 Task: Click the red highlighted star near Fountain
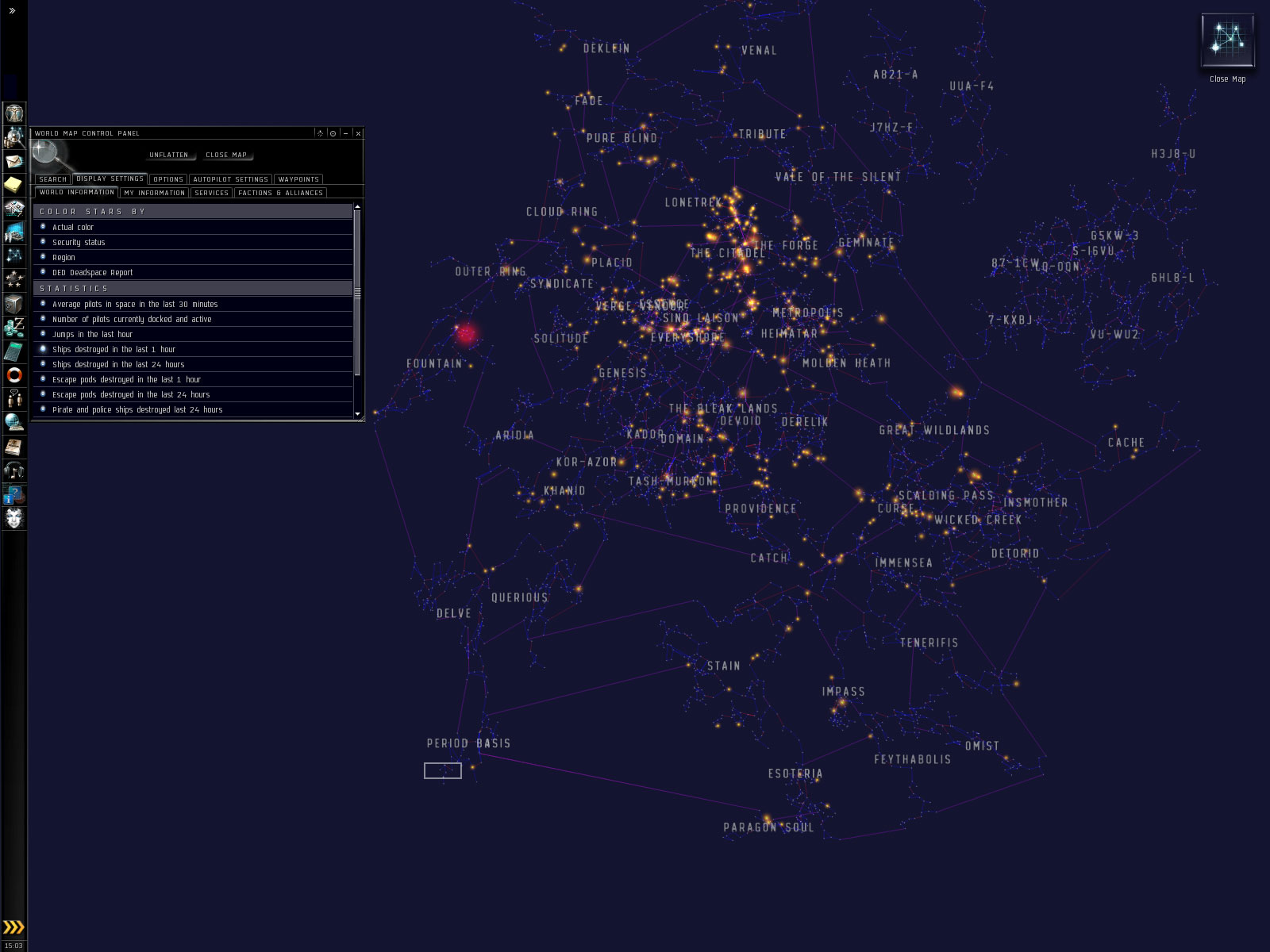(x=466, y=334)
